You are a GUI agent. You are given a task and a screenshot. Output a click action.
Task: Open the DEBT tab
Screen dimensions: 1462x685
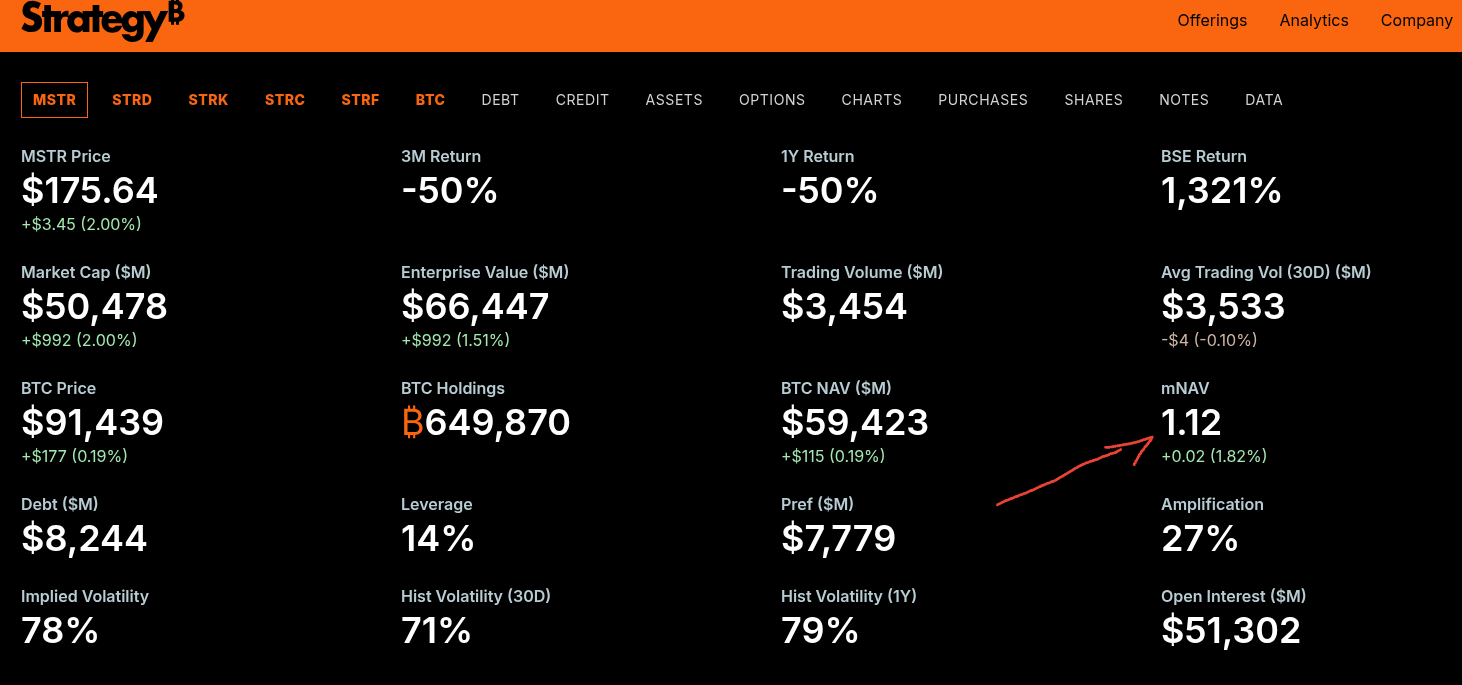[x=500, y=100]
